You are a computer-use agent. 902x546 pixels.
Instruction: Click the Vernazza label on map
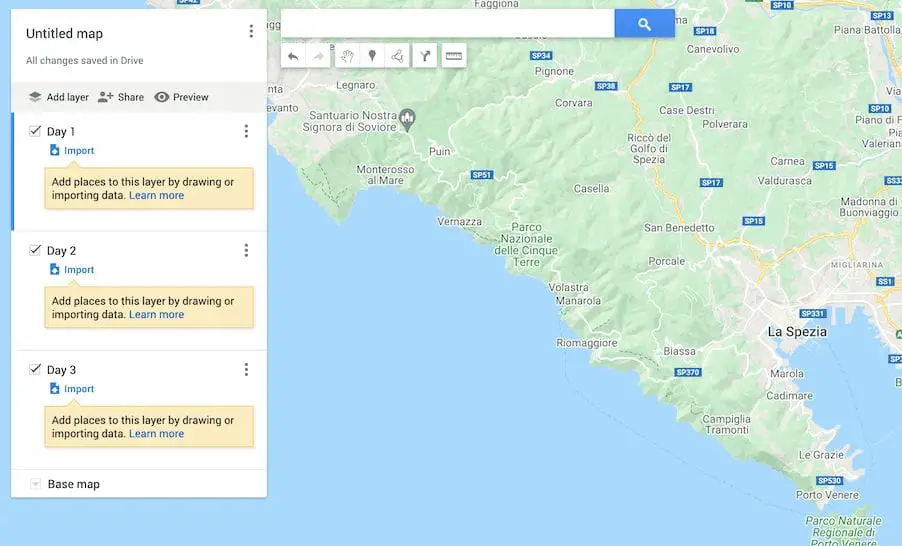pos(460,222)
